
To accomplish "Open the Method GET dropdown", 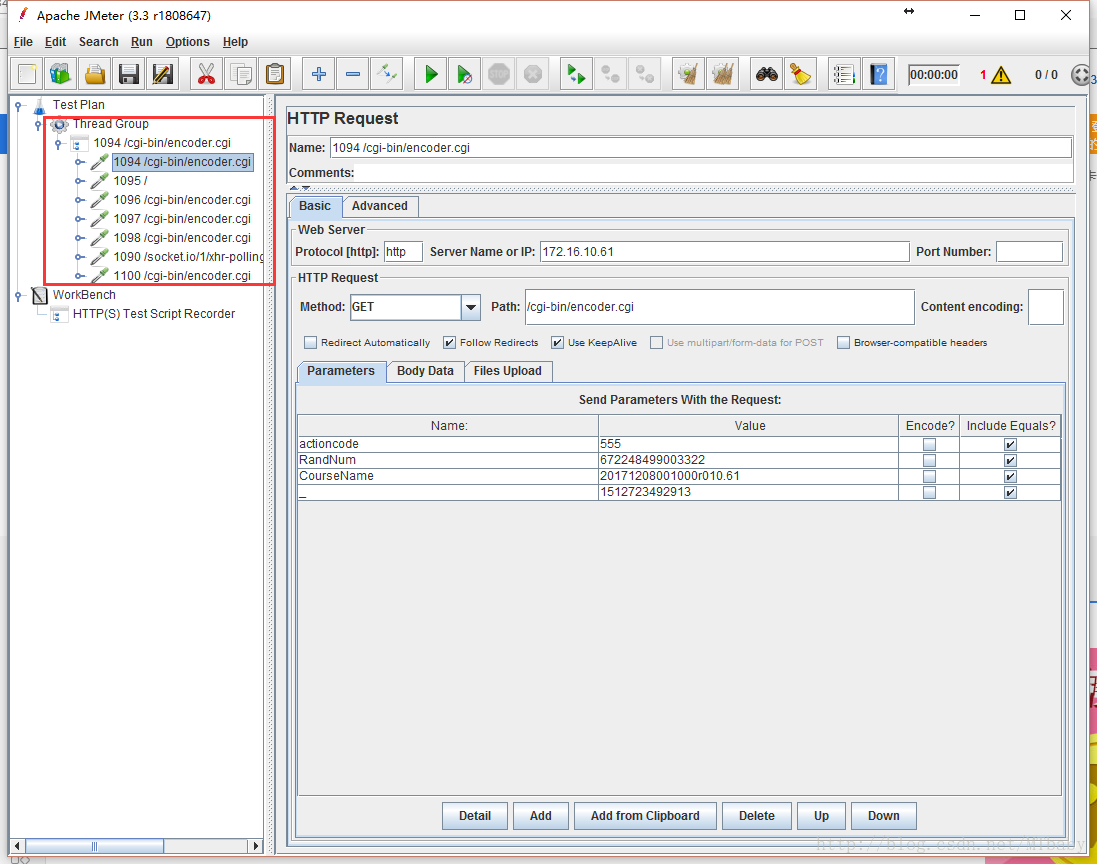I will (x=471, y=307).
